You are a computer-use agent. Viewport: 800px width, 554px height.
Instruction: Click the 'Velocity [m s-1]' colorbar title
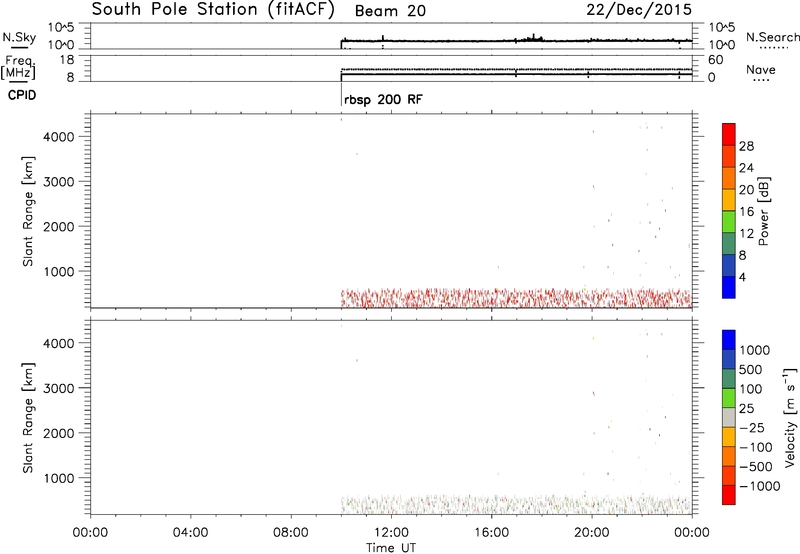(790, 417)
